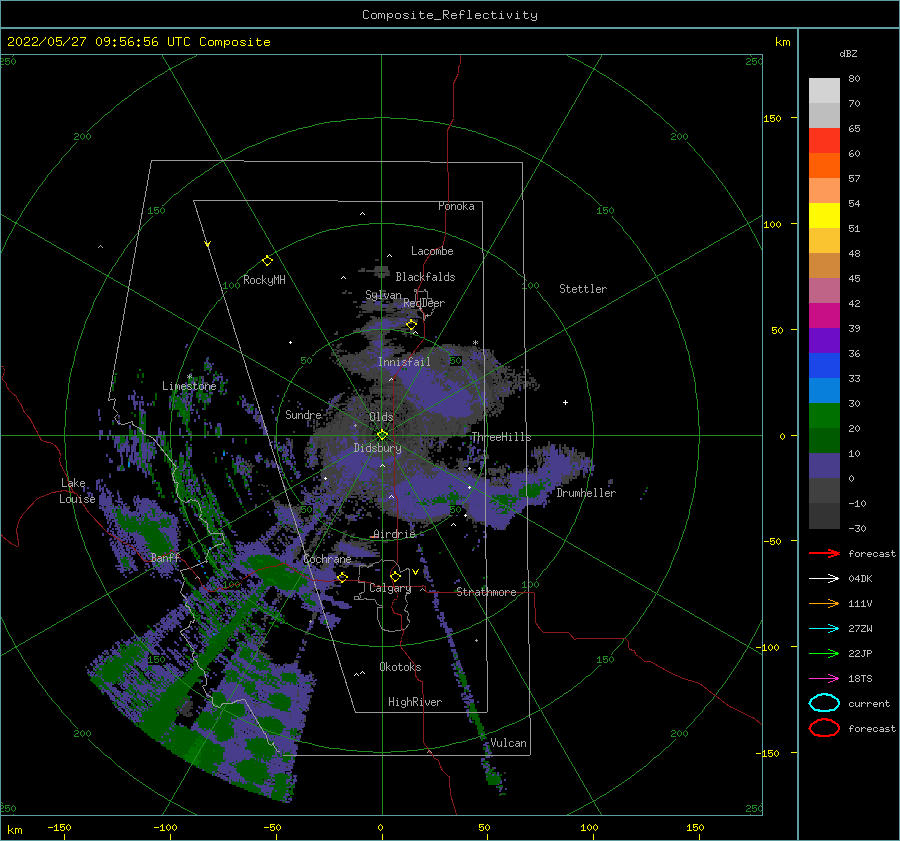
Task: Click the cyan 'current' ellipse in legend
Action: (824, 703)
